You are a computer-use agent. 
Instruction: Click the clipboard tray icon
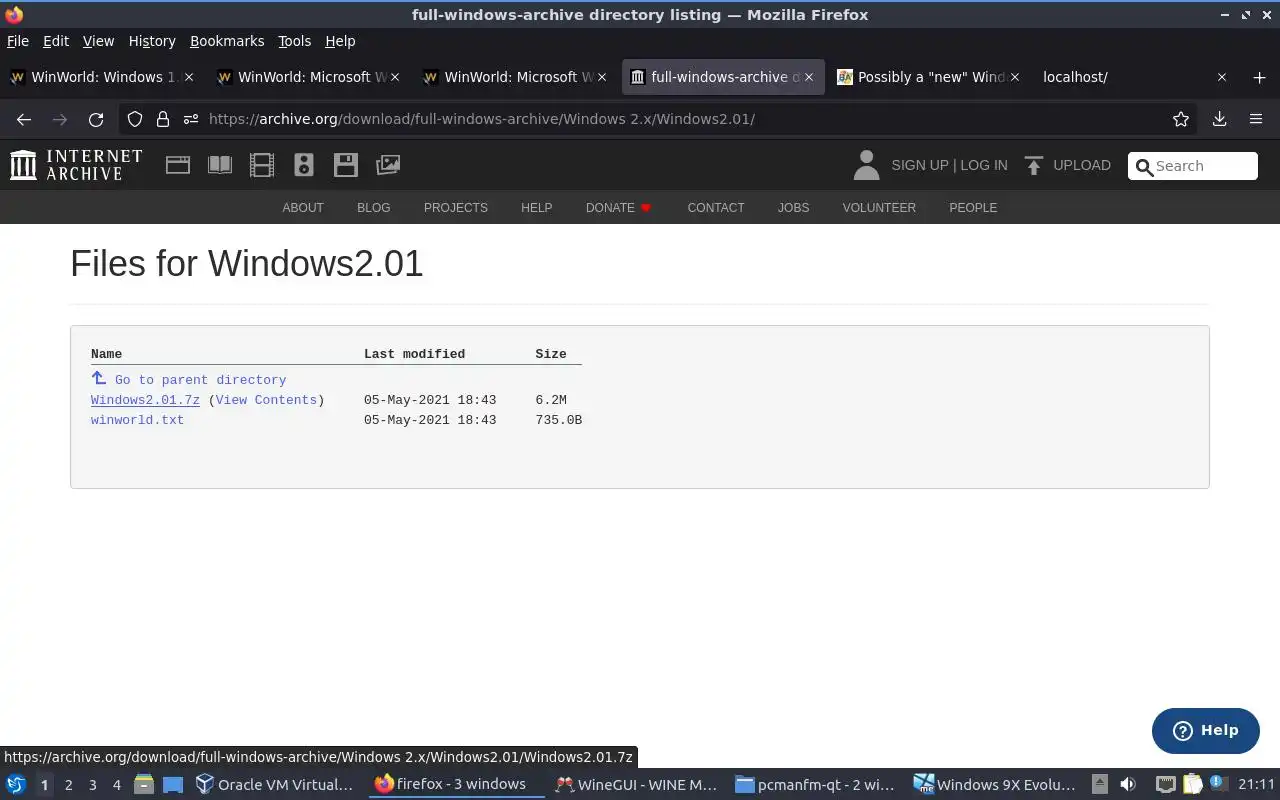click(x=1192, y=785)
